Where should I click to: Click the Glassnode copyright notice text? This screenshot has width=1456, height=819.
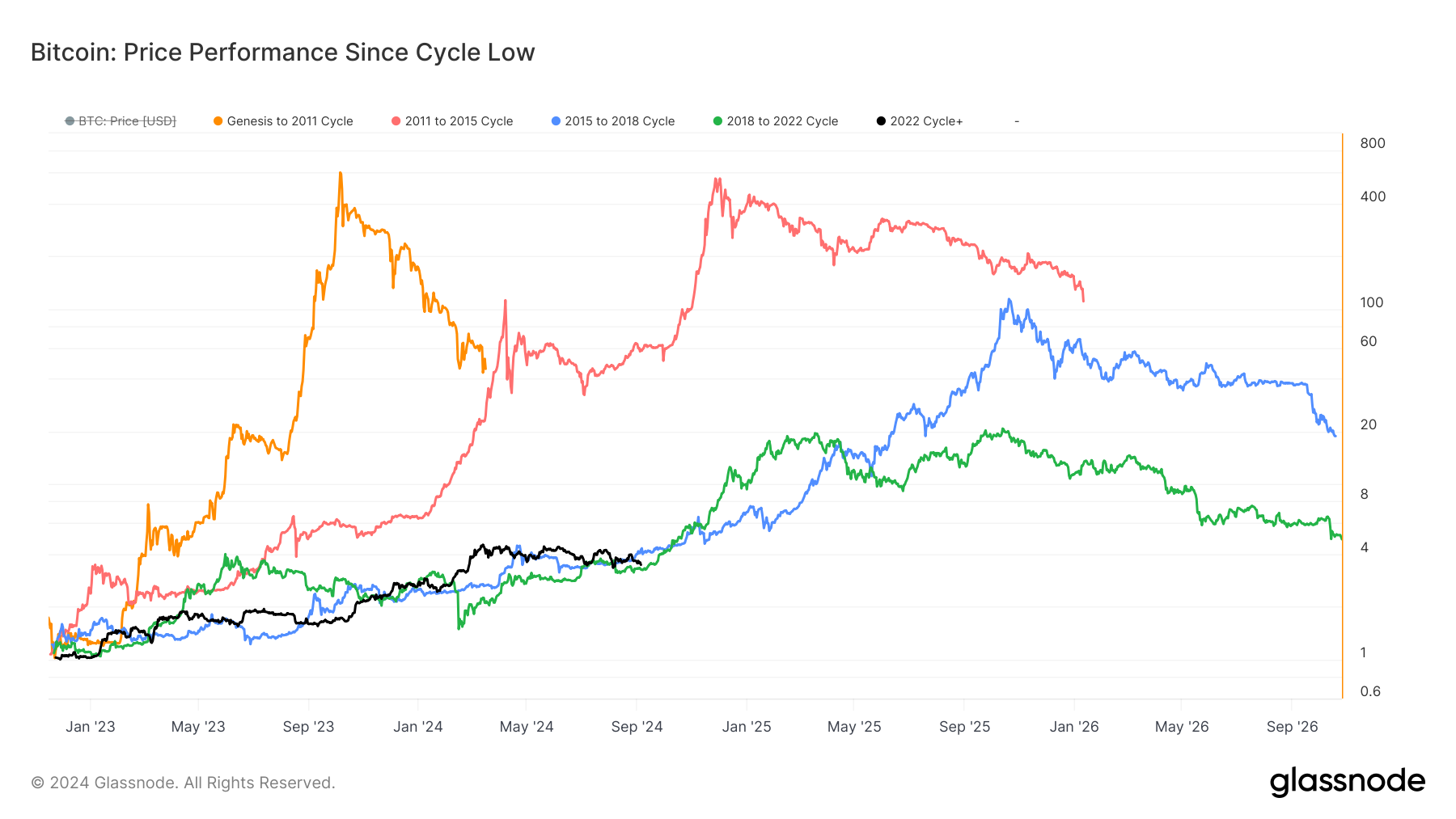(x=183, y=783)
